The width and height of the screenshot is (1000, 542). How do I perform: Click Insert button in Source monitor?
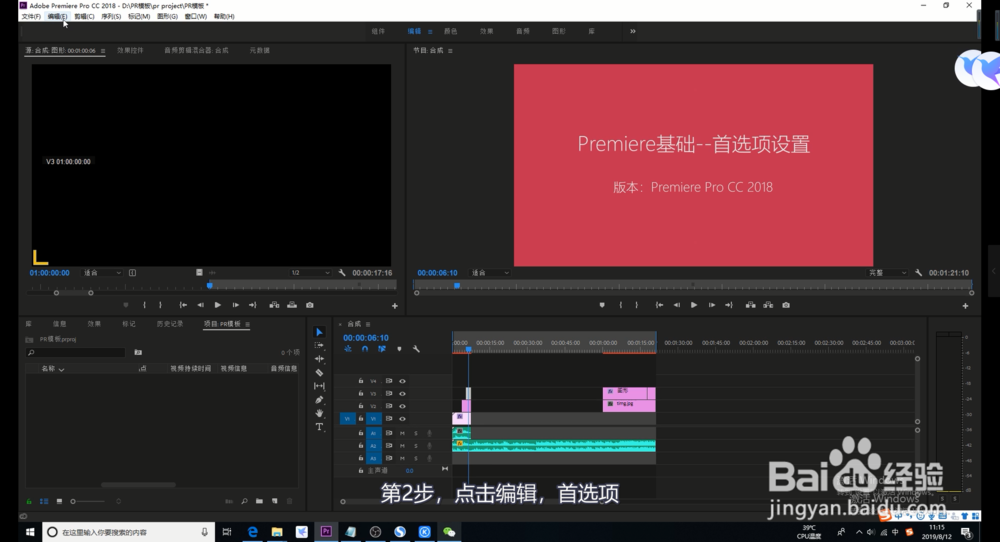pyautogui.click(x=274, y=305)
